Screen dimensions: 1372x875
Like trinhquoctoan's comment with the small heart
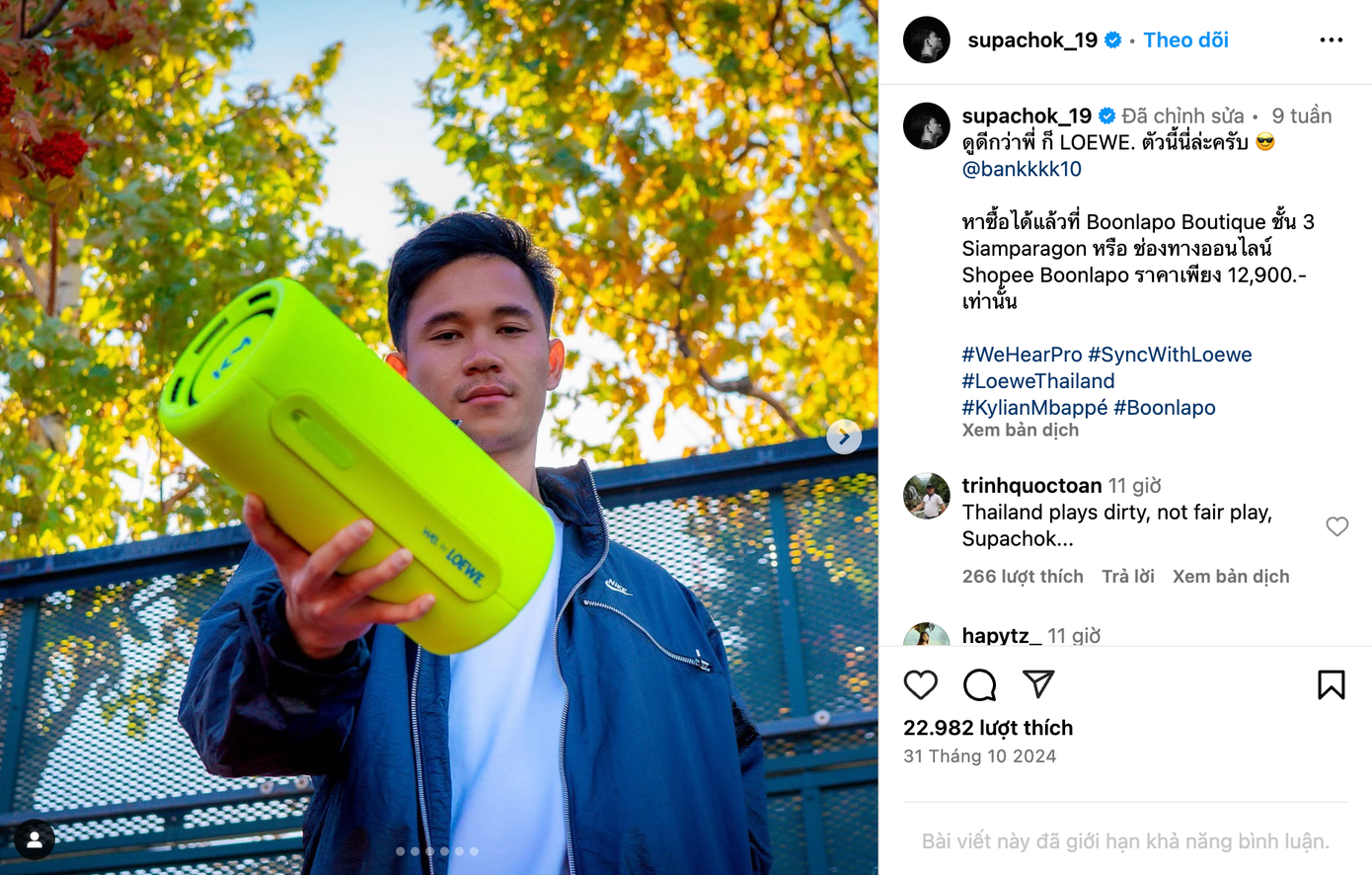(1336, 526)
